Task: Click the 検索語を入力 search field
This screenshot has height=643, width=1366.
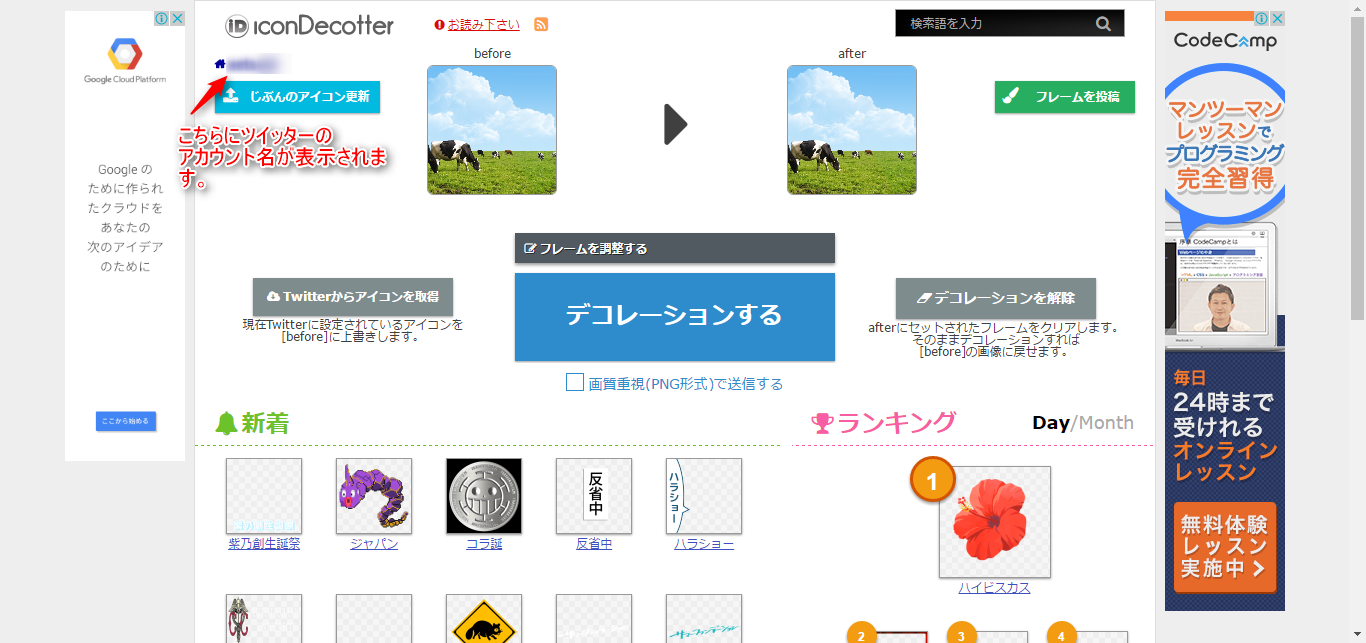Action: 995,23
